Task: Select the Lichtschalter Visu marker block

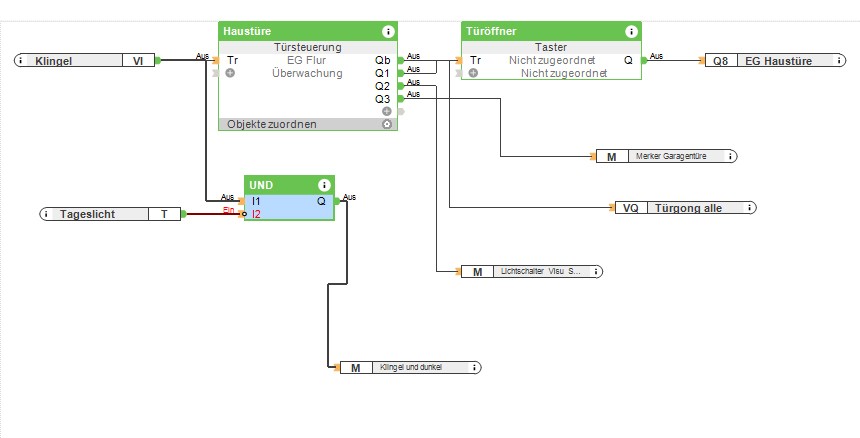Action: point(530,271)
